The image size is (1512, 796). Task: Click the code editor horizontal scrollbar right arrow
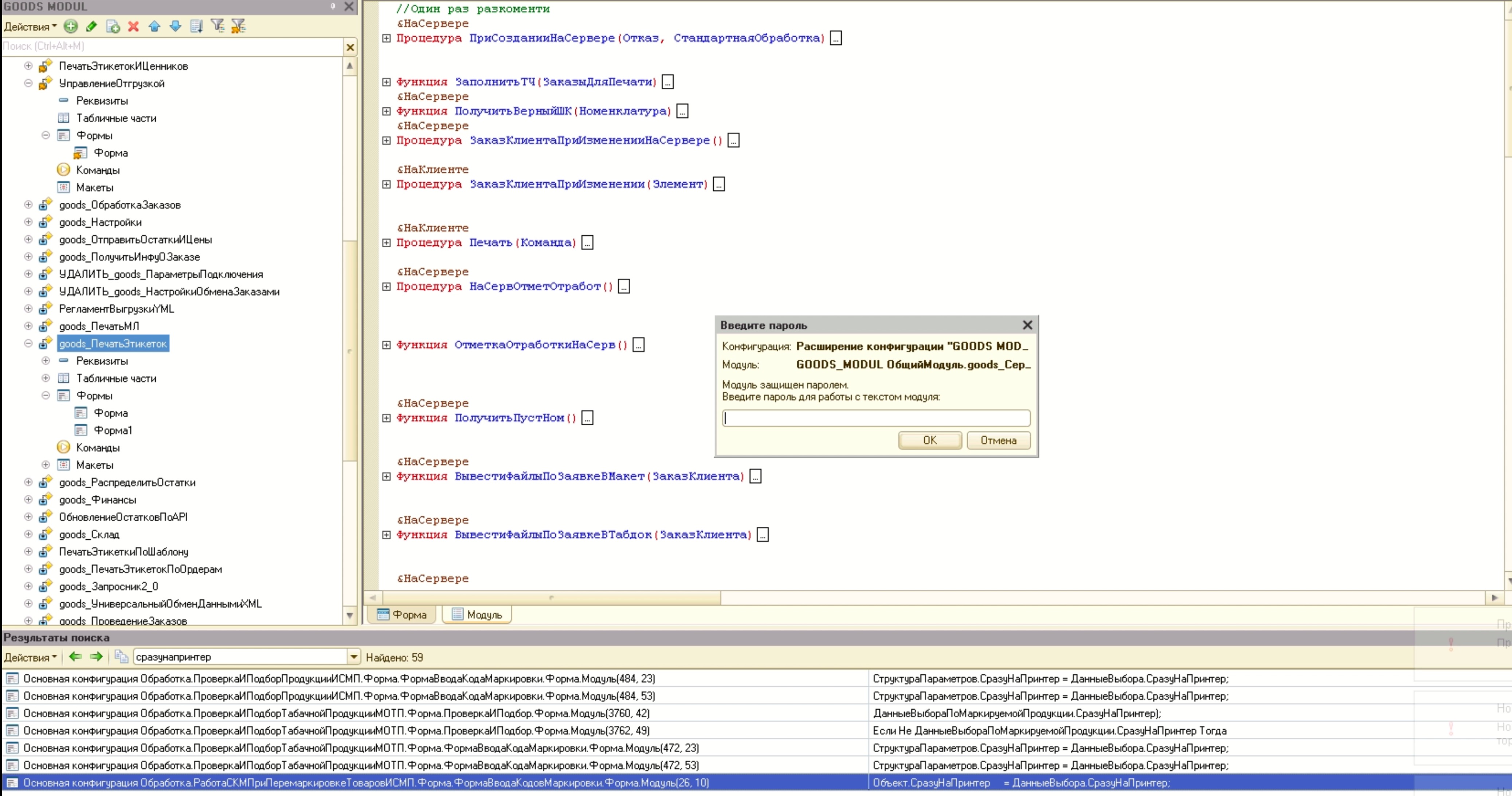pyautogui.click(x=1495, y=597)
